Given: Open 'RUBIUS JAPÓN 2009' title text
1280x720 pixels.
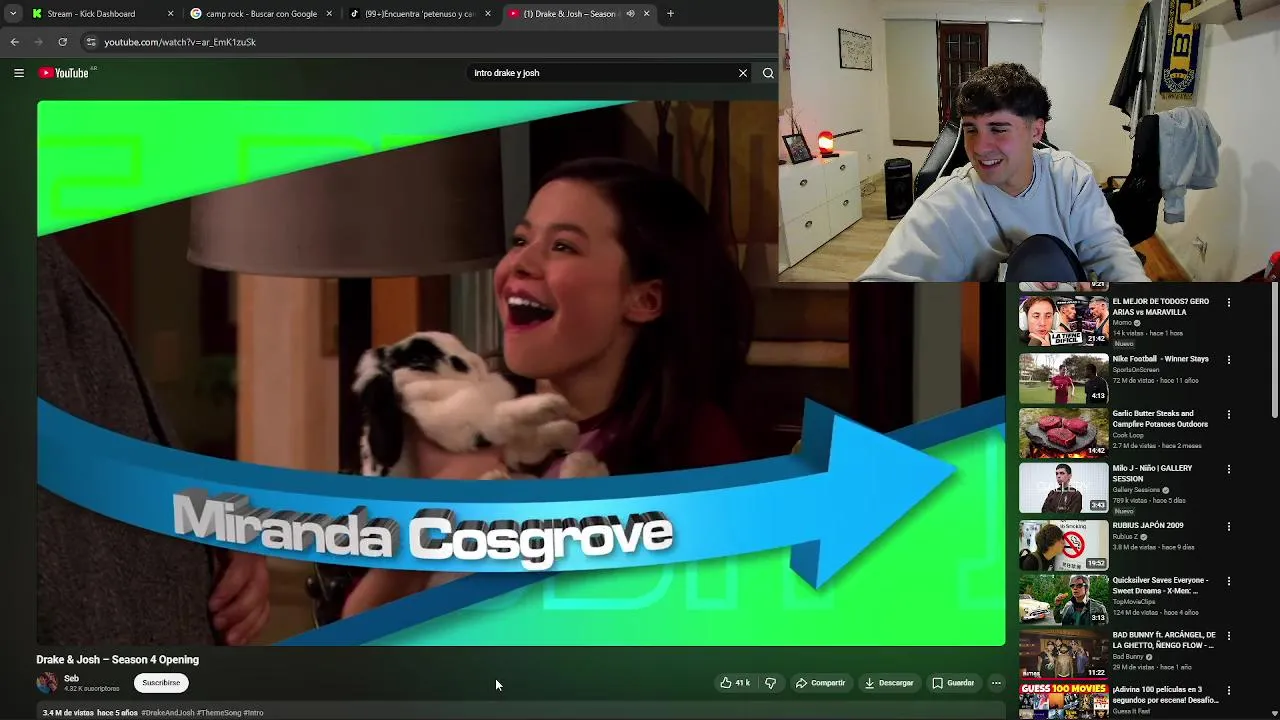Looking at the screenshot, I should (1148, 525).
